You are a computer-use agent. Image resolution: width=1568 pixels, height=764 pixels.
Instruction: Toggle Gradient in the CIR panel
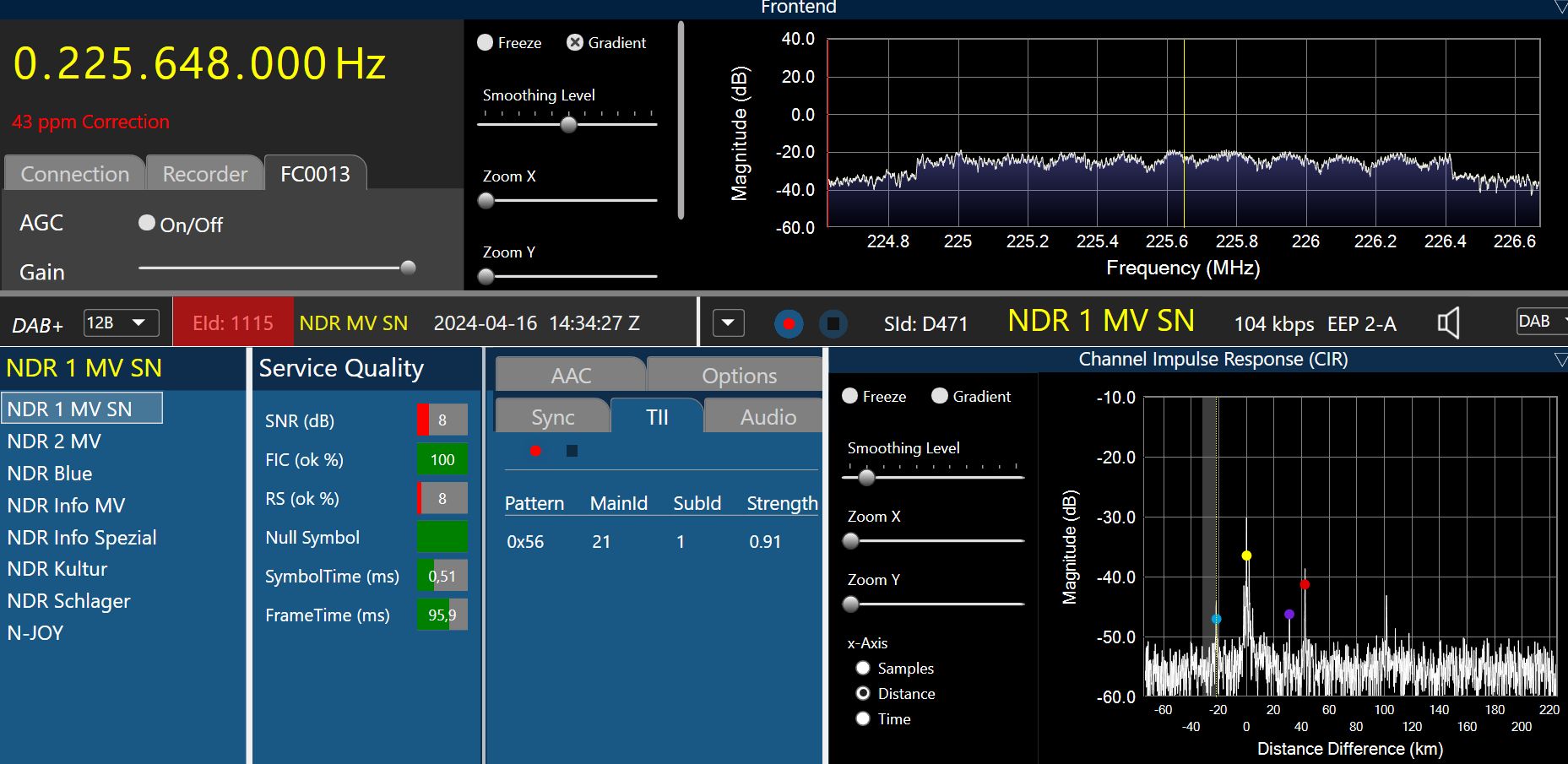[x=939, y=397]
